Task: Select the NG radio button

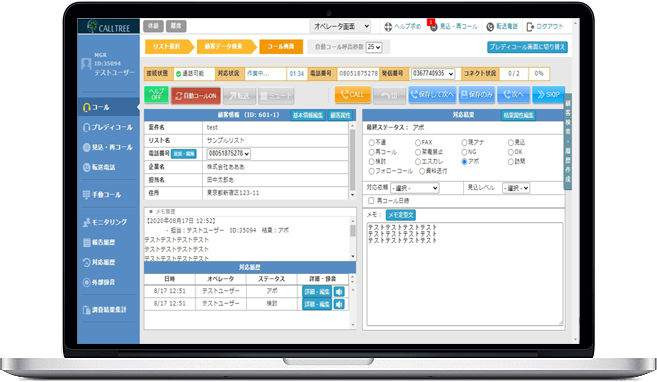Action: coord(464,152)
